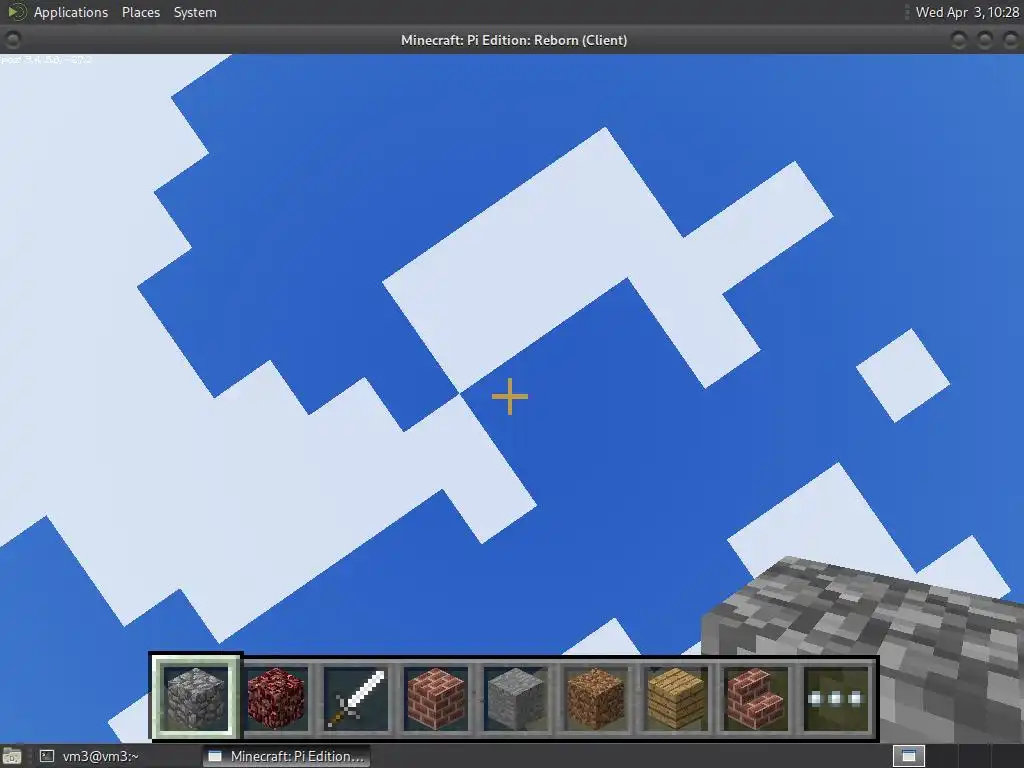Open the Applications menu
The height and width of the screenshot is (768, 1024).
71,12
